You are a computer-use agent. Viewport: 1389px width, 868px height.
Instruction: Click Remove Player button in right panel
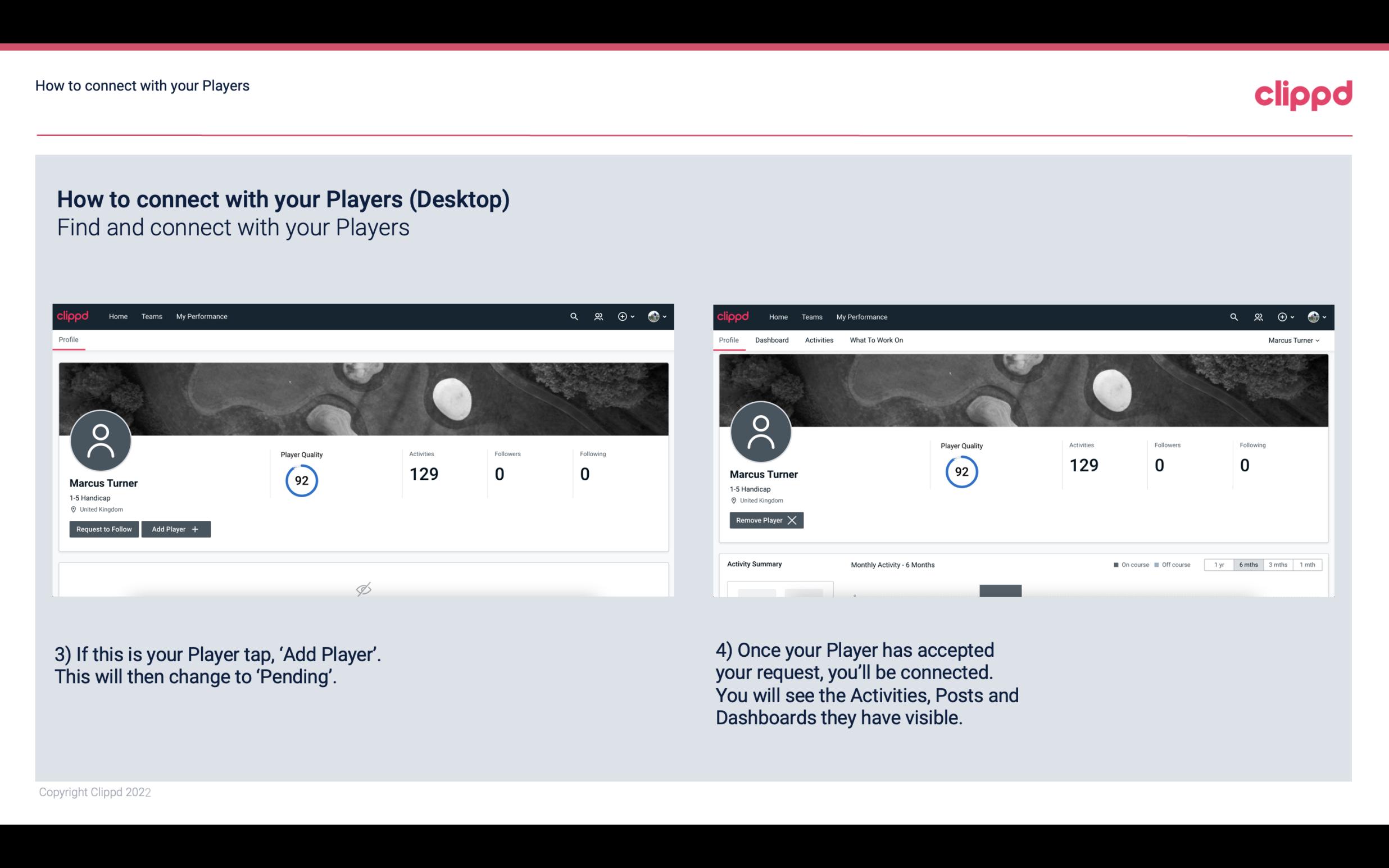[x=765, y=520]
